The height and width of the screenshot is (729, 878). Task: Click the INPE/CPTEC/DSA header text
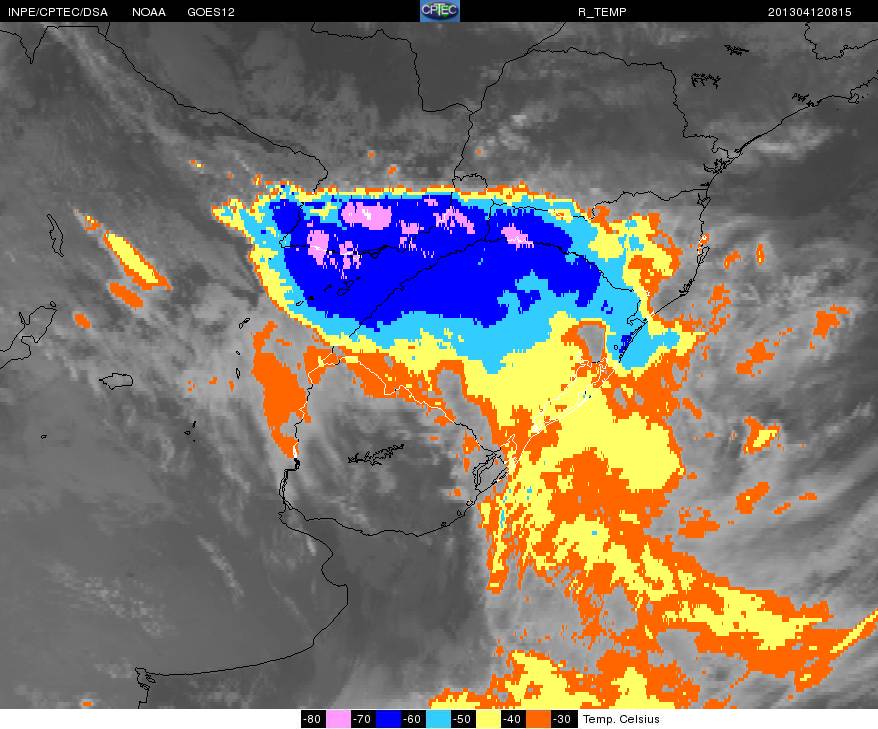[58, 12]
